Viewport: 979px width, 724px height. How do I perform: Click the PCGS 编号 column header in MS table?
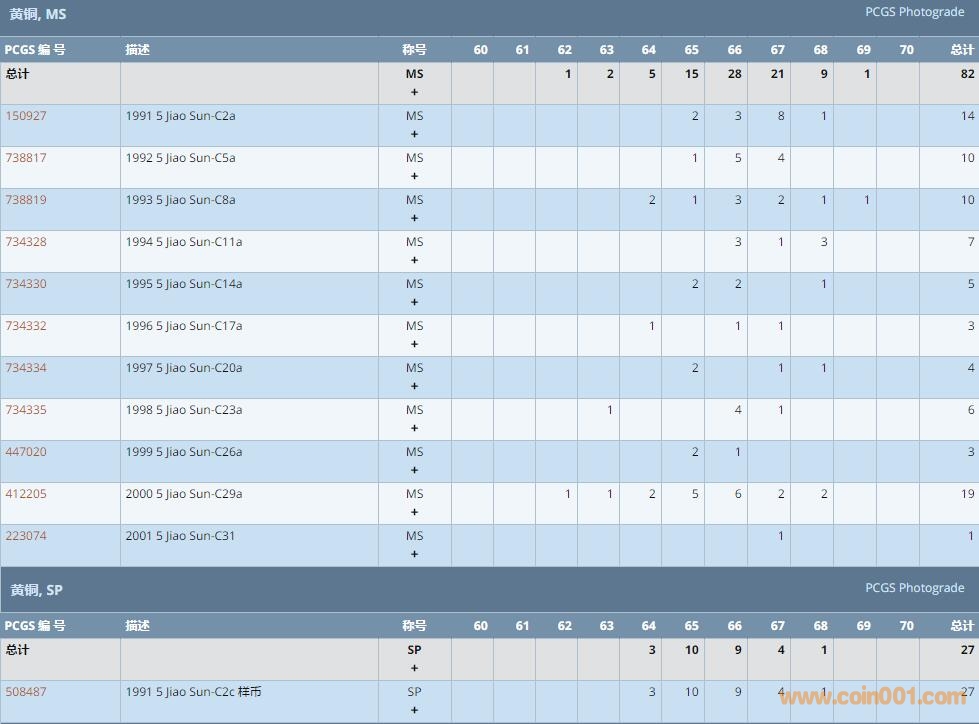pyautogui.click(x=35, y=50)
